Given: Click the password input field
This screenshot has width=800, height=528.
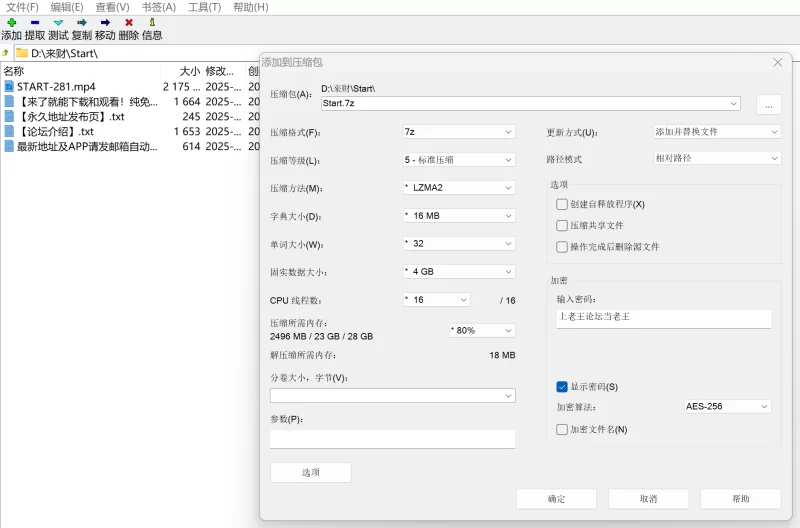Looking at the screenshot, I should tap(664, 318).
